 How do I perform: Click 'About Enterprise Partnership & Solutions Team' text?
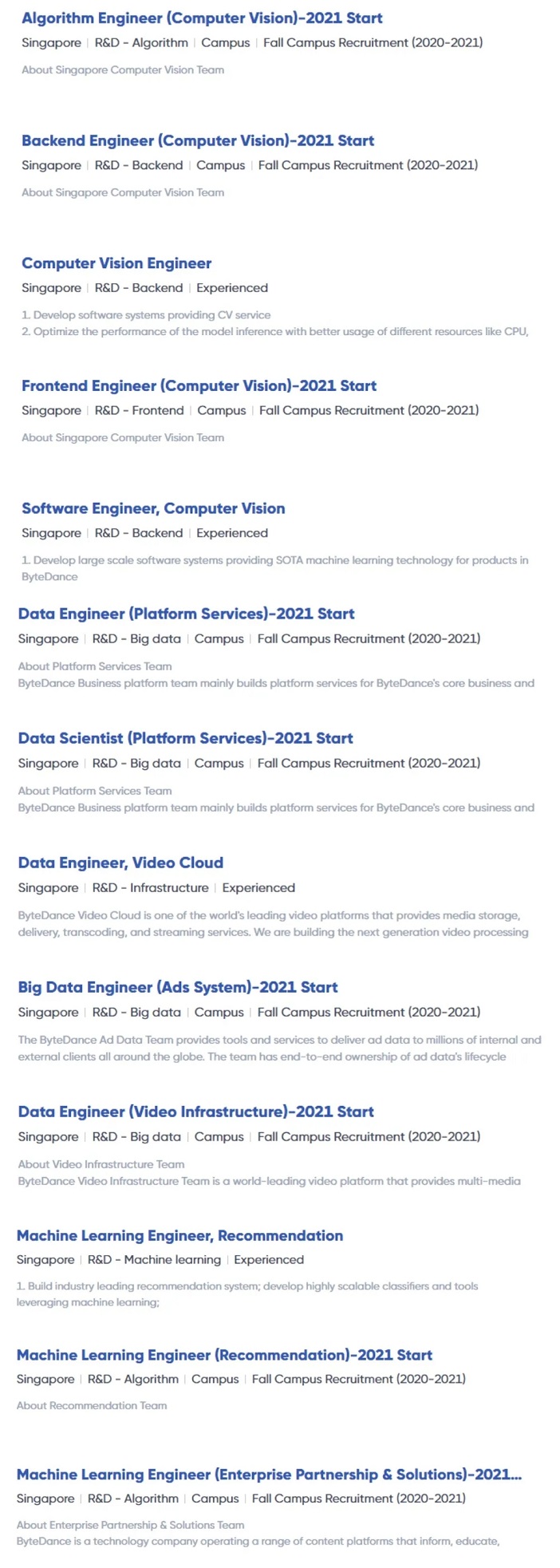(131, 1525)
